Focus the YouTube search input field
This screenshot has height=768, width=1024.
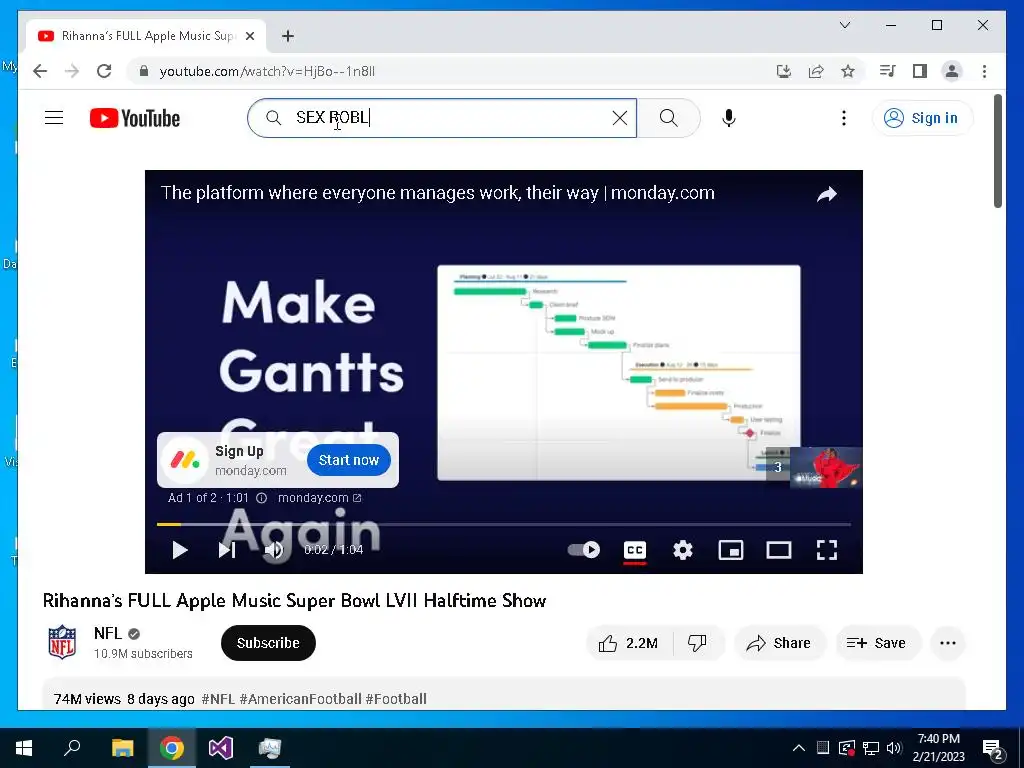click(x=441, y=118)
